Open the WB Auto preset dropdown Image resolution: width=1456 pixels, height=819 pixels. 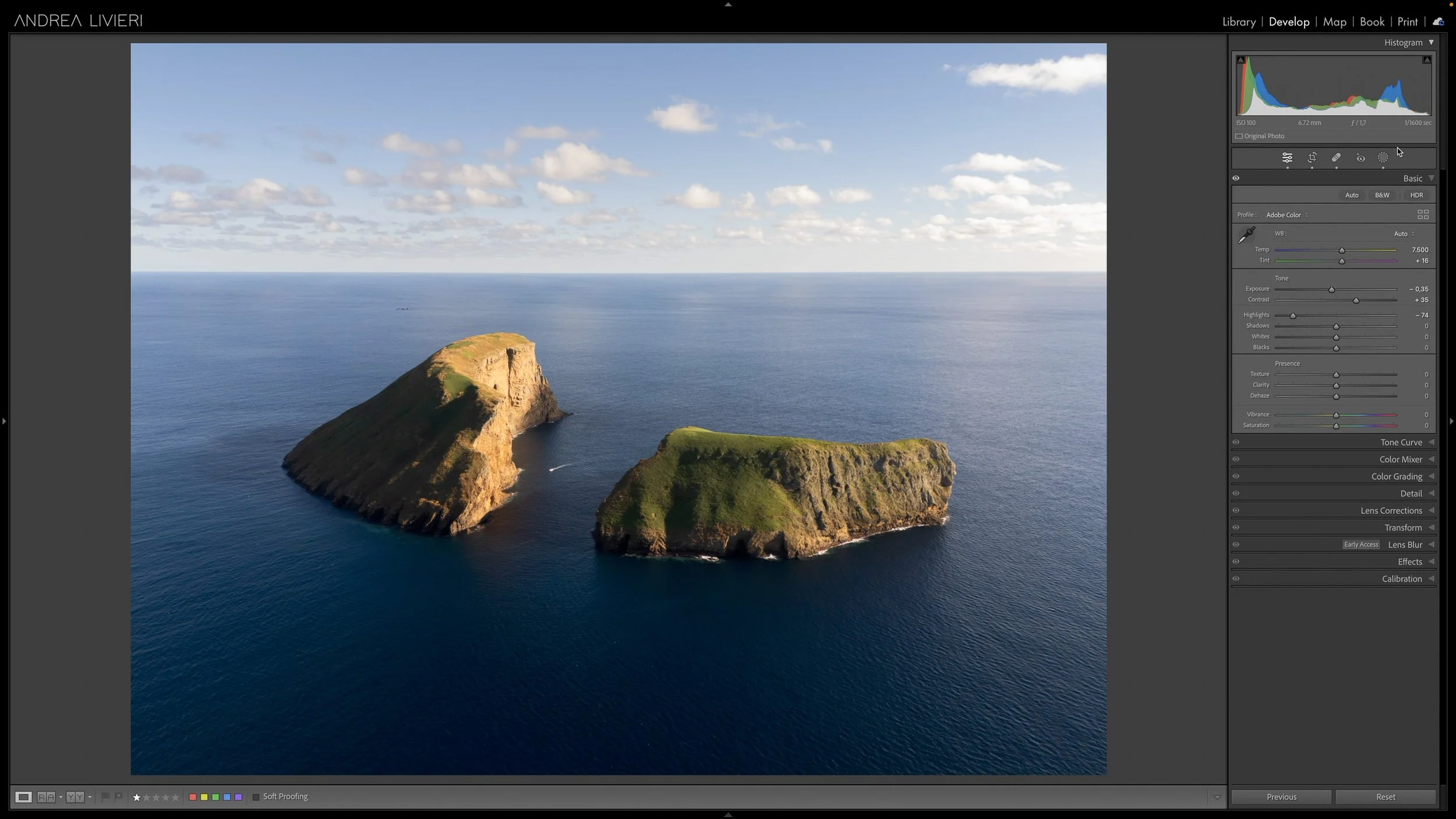[1404, 234]
